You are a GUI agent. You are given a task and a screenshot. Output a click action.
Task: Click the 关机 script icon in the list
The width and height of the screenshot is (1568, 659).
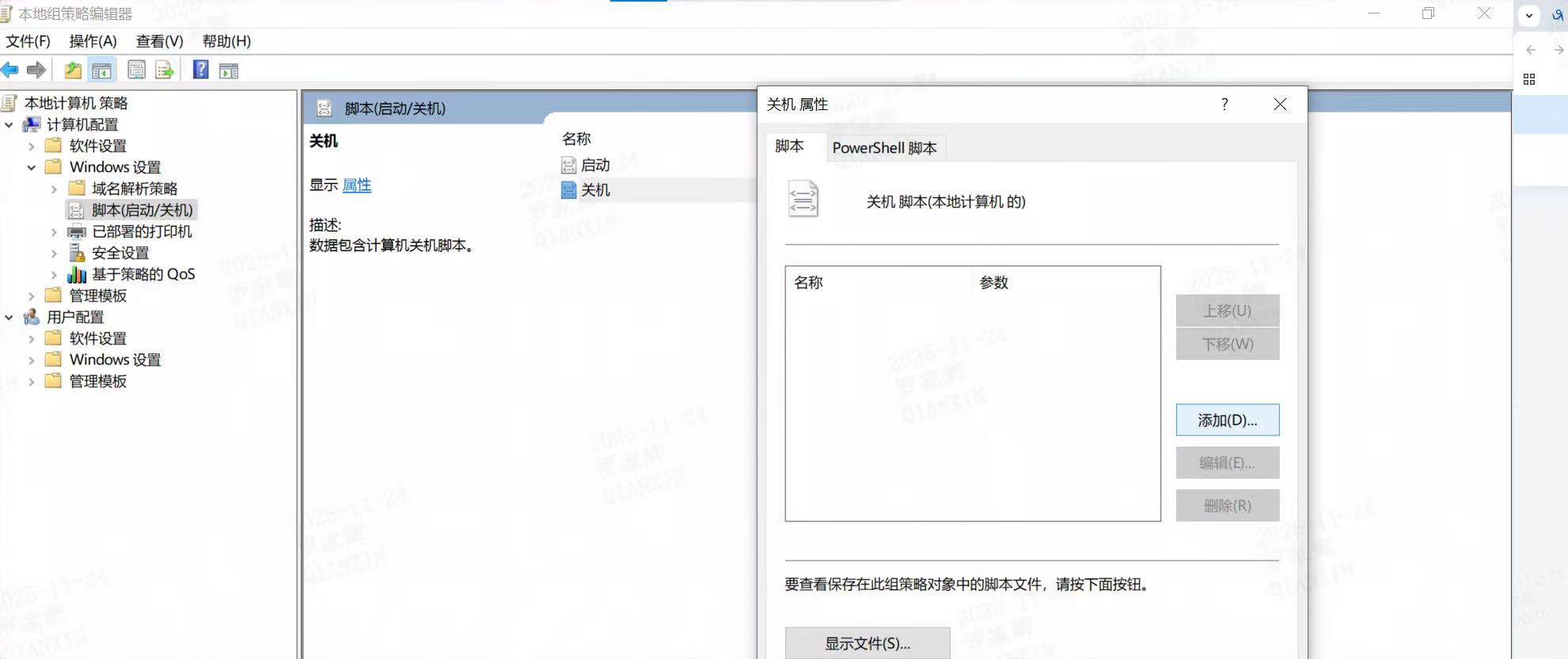[x=568, y=190]
